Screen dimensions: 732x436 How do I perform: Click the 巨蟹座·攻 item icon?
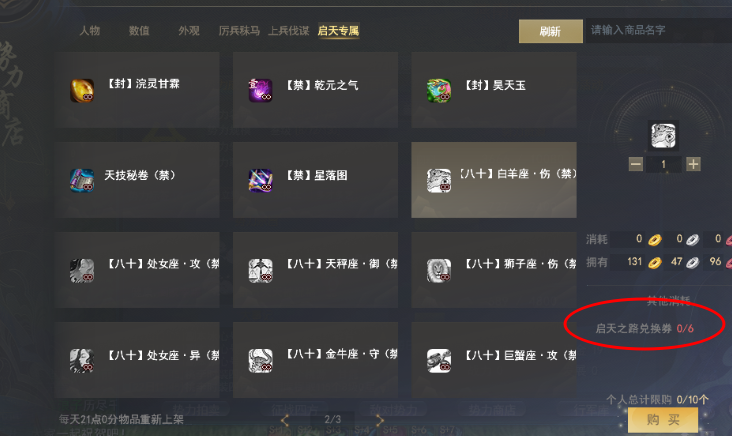439,360
